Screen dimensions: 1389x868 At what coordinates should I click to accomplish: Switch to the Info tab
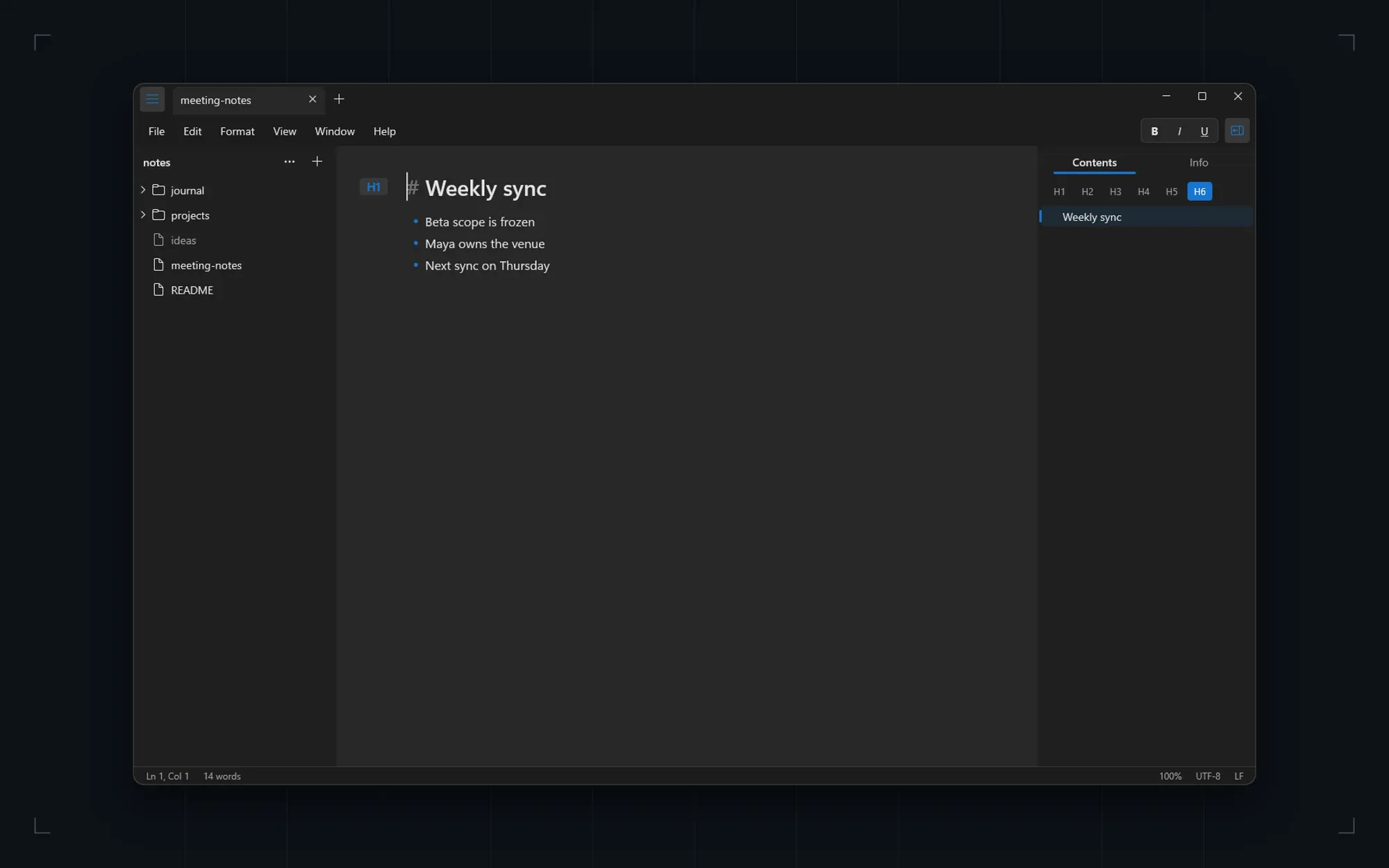(1199, 162)
